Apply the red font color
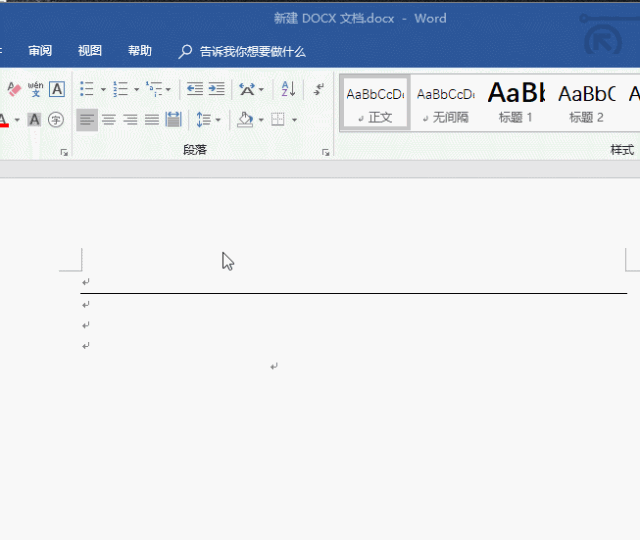The image size is (640, 540). click(4, 120)
